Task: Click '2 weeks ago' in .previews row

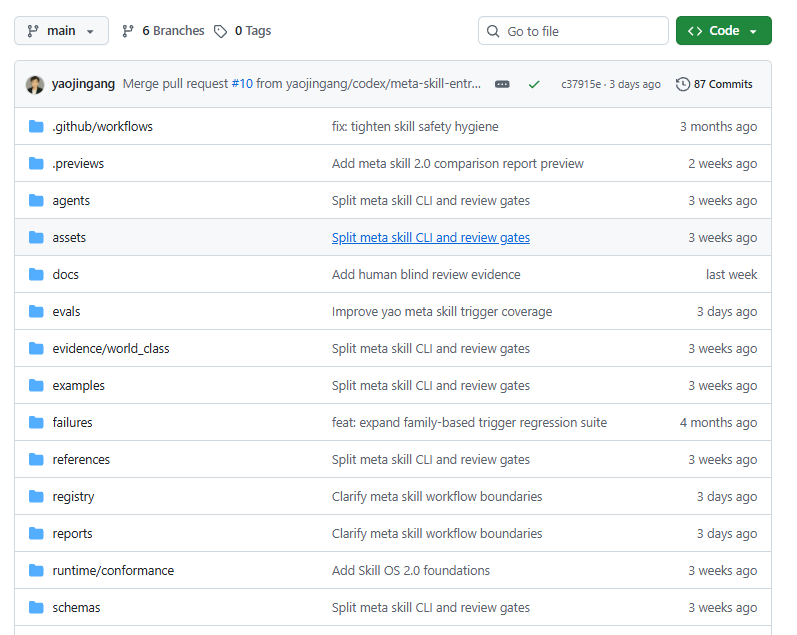Action: pos(723,164)
